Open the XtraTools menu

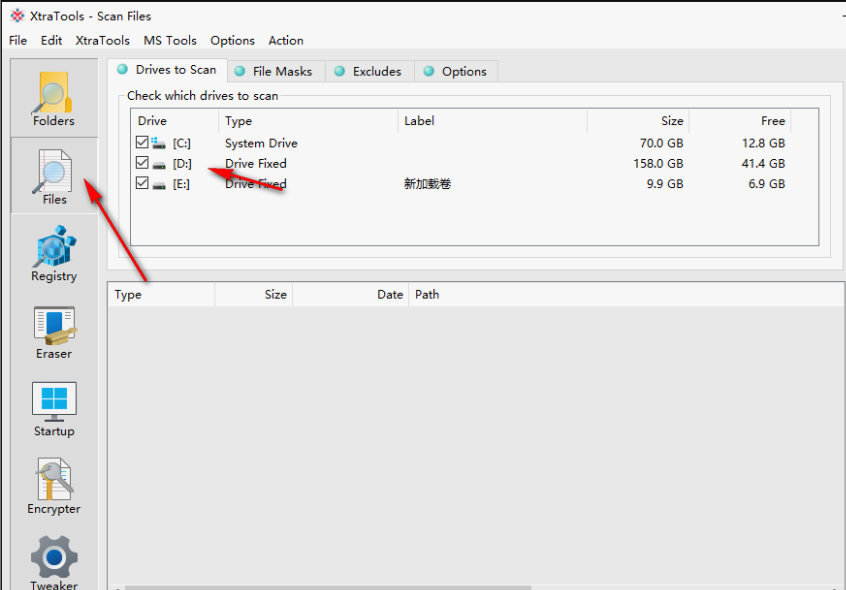tap(102, 40)
